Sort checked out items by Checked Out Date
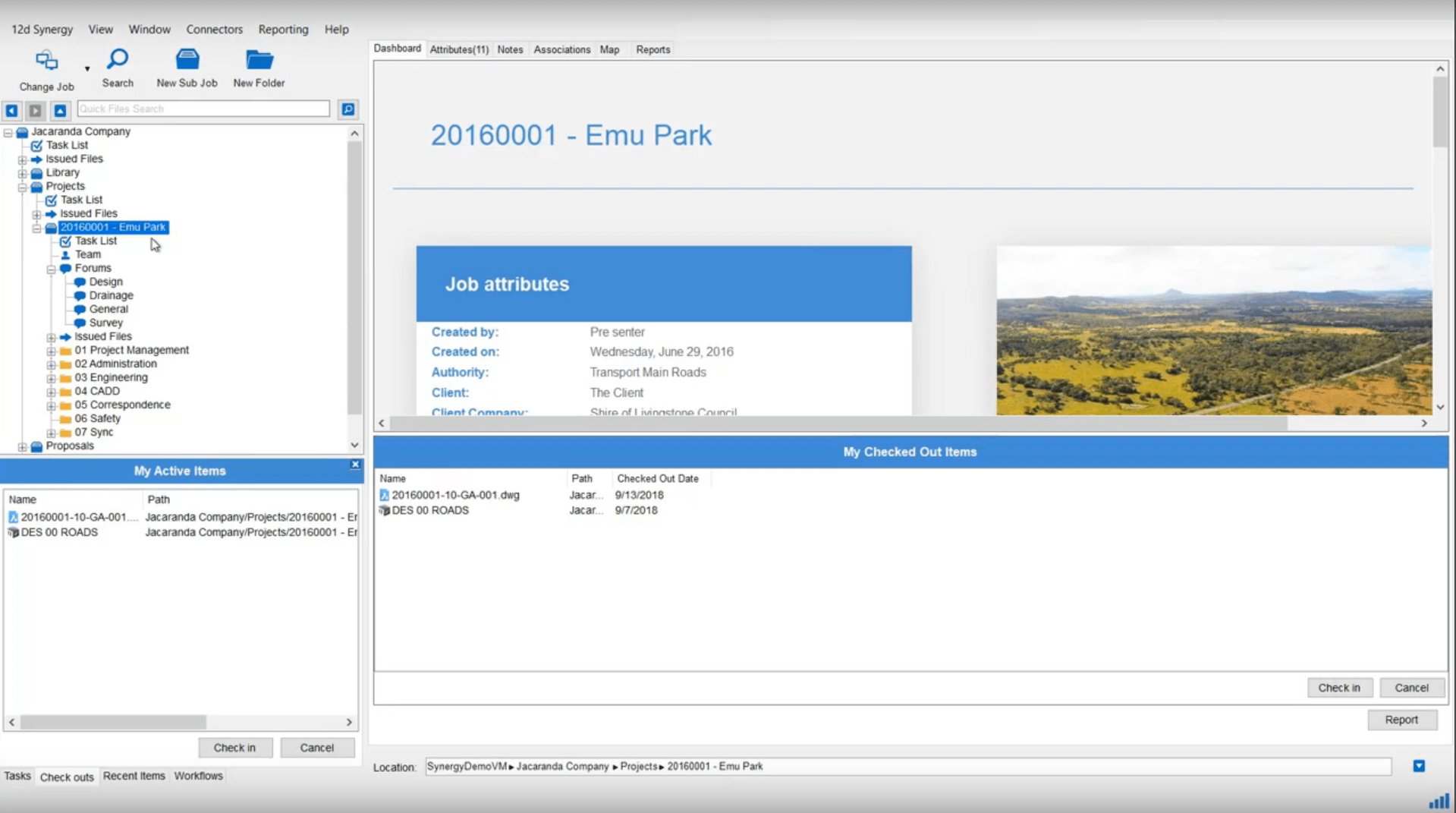 coord(658,478)
